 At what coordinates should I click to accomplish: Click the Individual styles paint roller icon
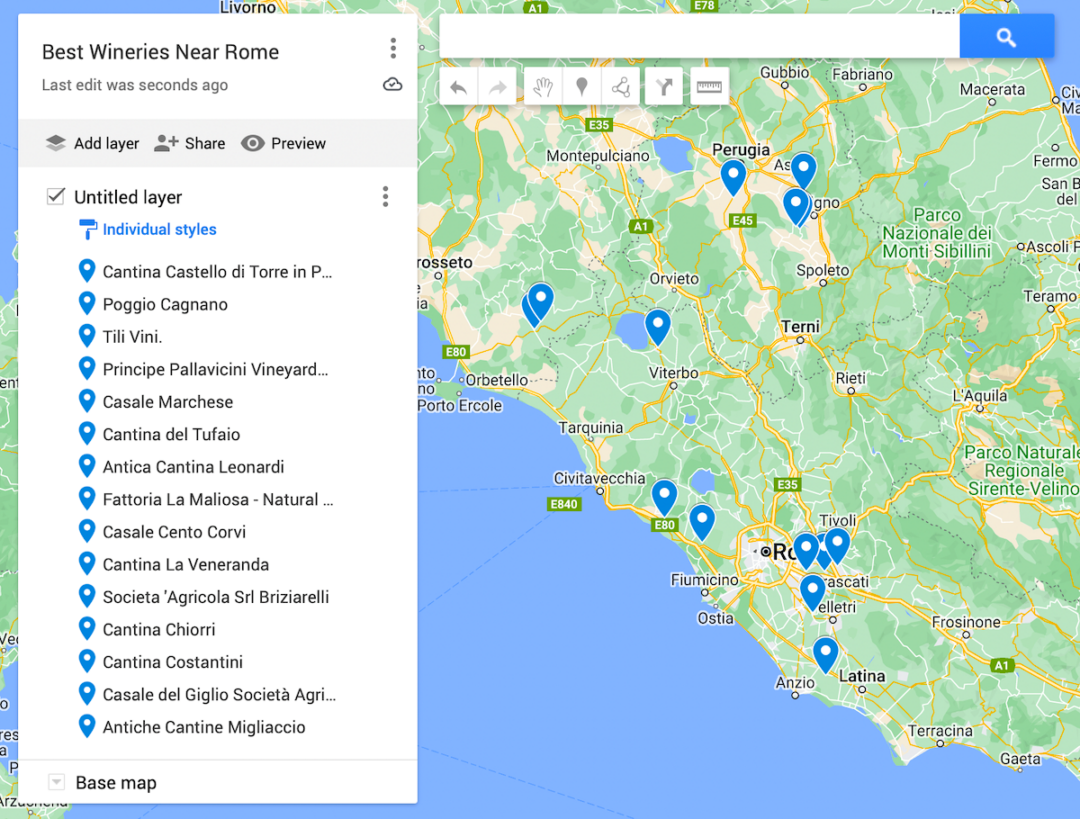click(87, 229)
